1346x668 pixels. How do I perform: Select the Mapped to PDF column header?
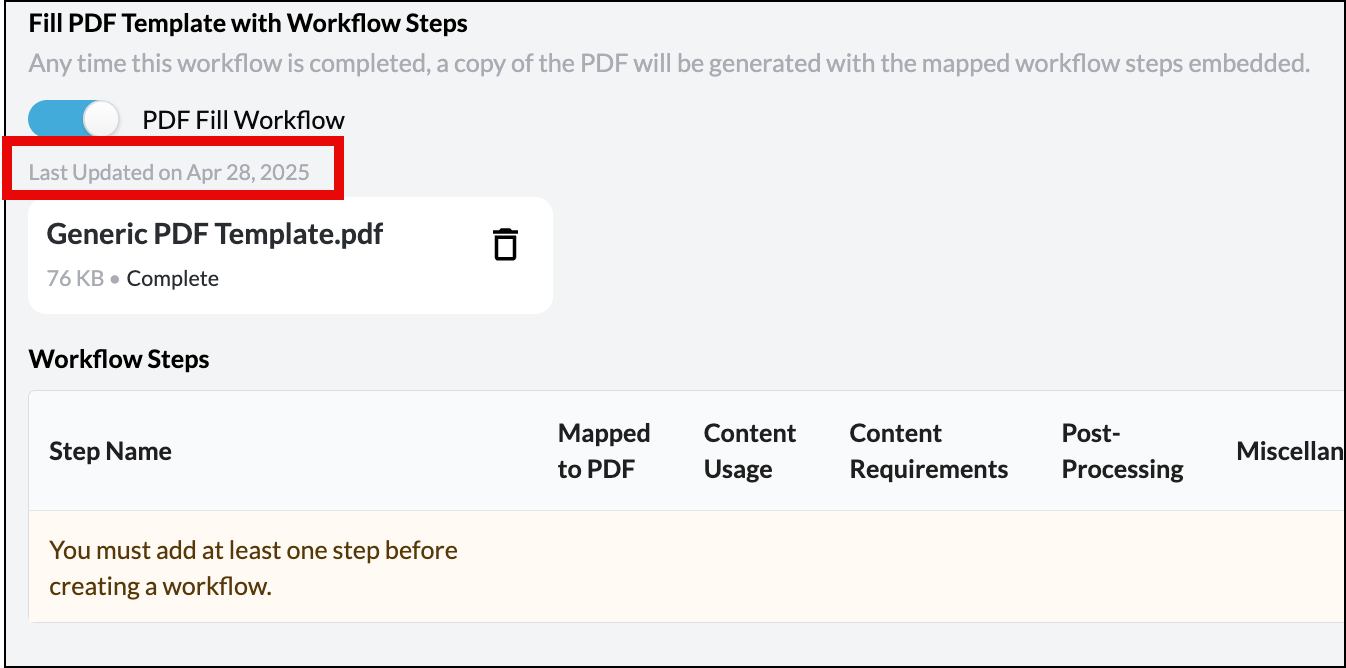coord(604,451)
